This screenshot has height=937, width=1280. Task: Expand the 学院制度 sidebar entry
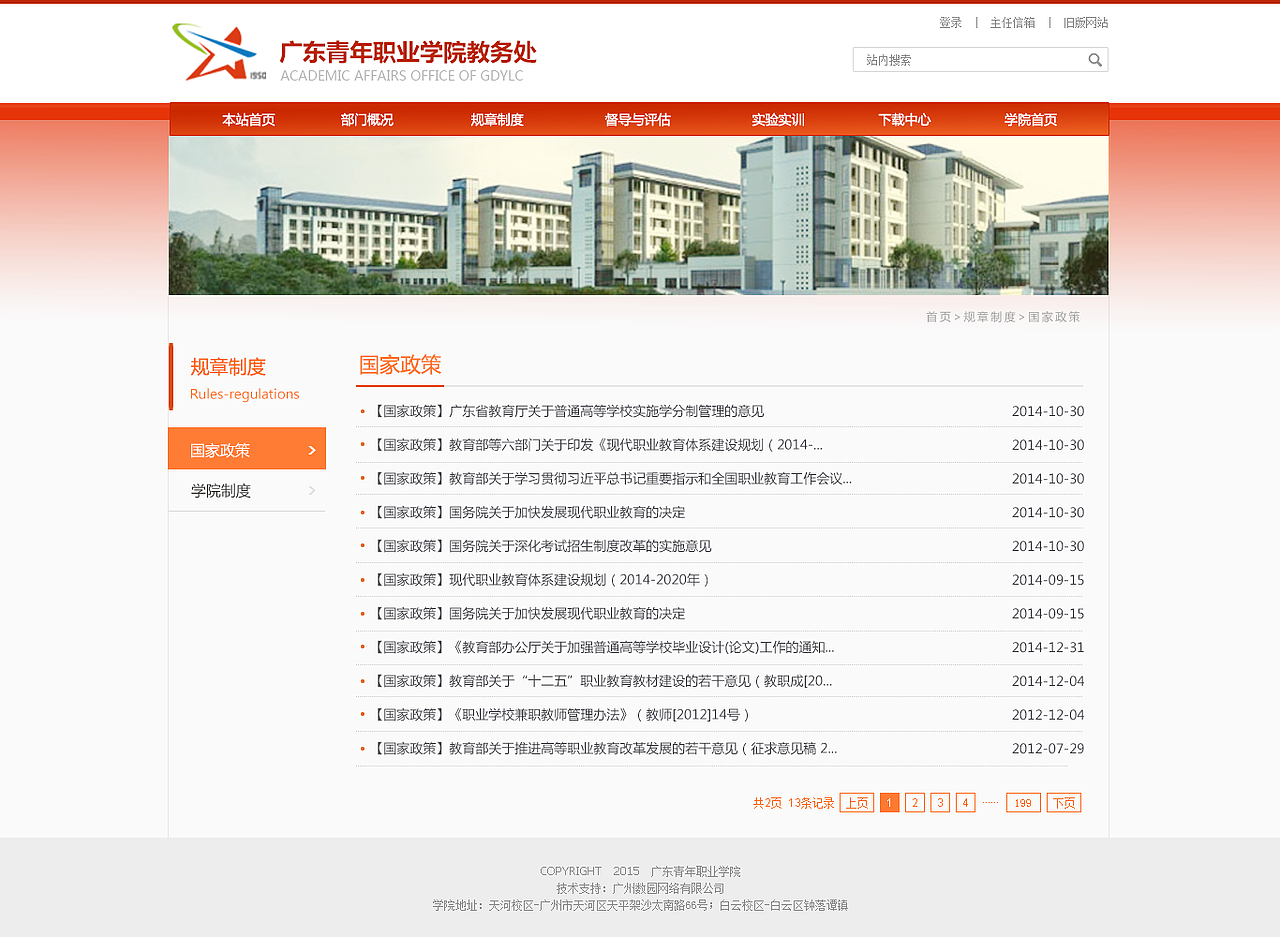tap(221, 490)
